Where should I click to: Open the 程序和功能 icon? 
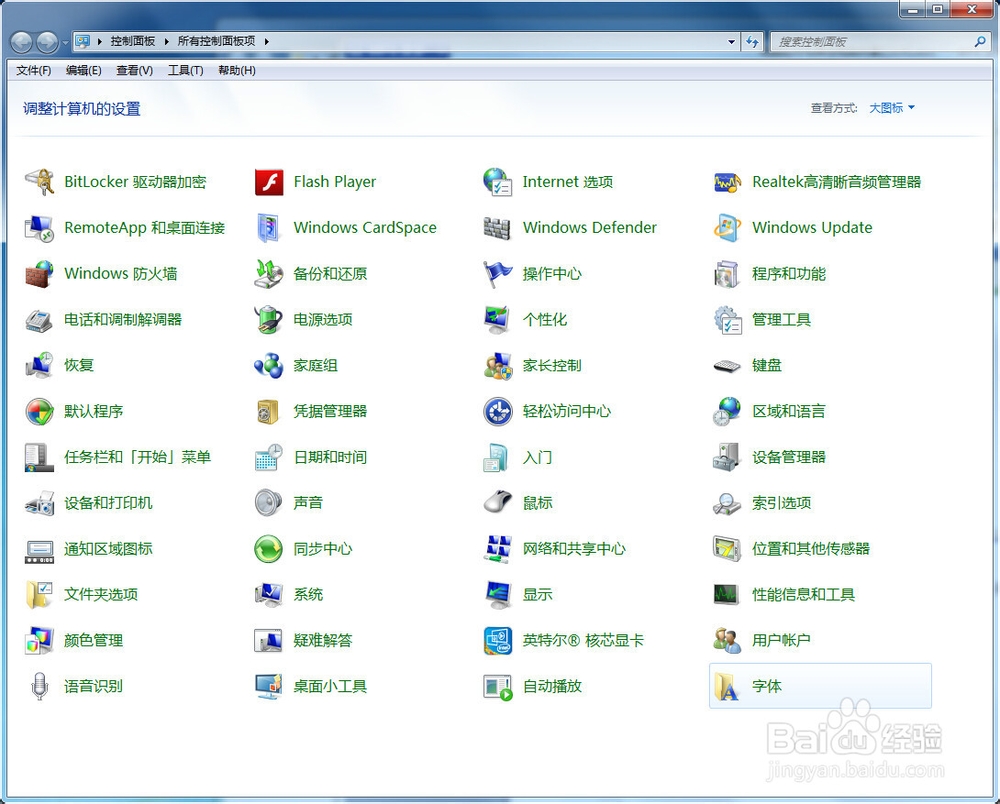point(727,274)
